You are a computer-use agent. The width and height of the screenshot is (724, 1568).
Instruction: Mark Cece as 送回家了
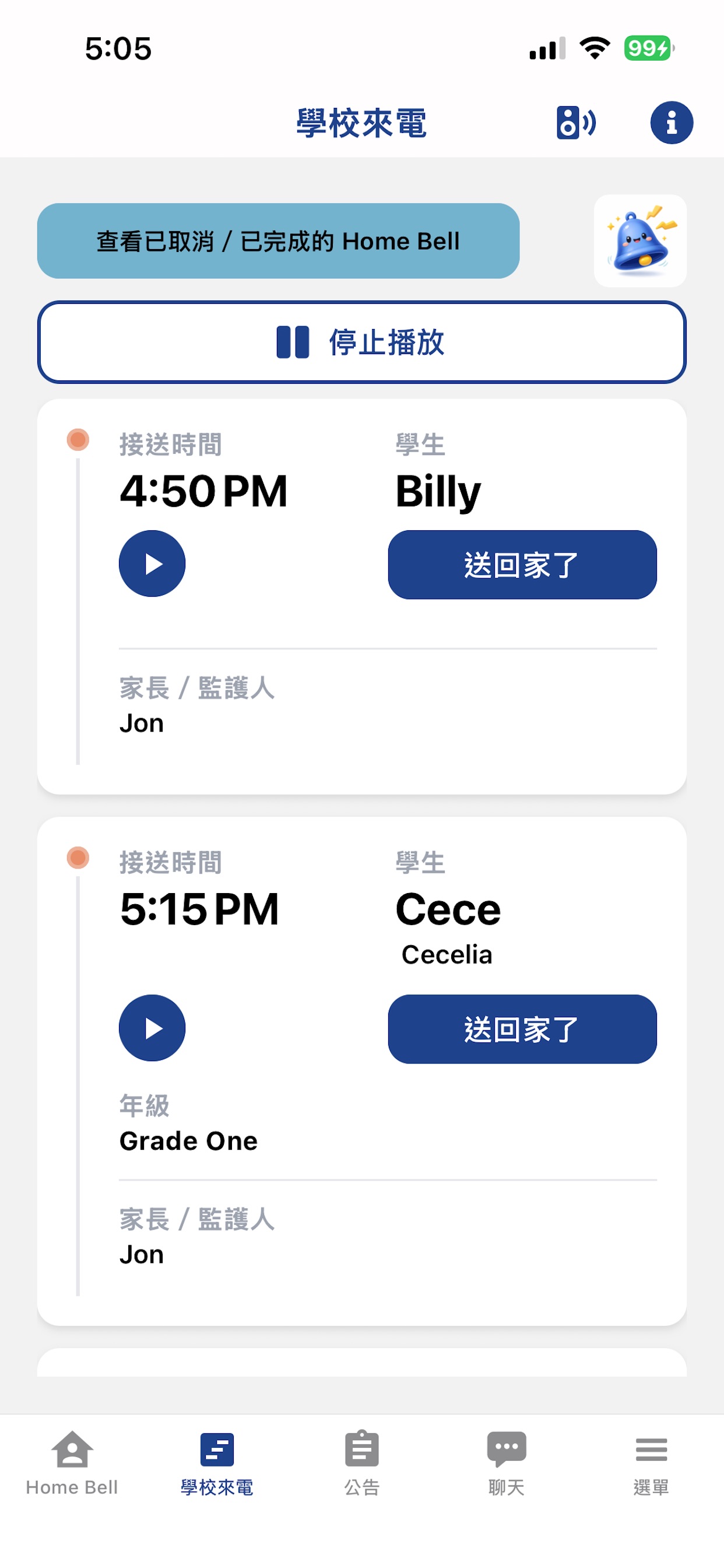[x=522, y=1030]
